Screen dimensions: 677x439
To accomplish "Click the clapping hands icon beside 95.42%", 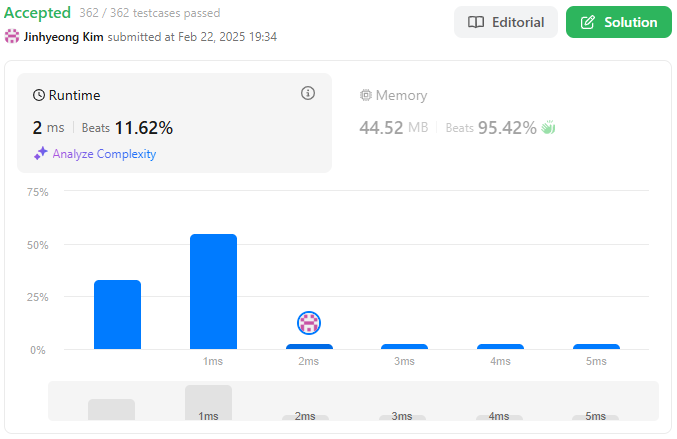I will point(548,127).
